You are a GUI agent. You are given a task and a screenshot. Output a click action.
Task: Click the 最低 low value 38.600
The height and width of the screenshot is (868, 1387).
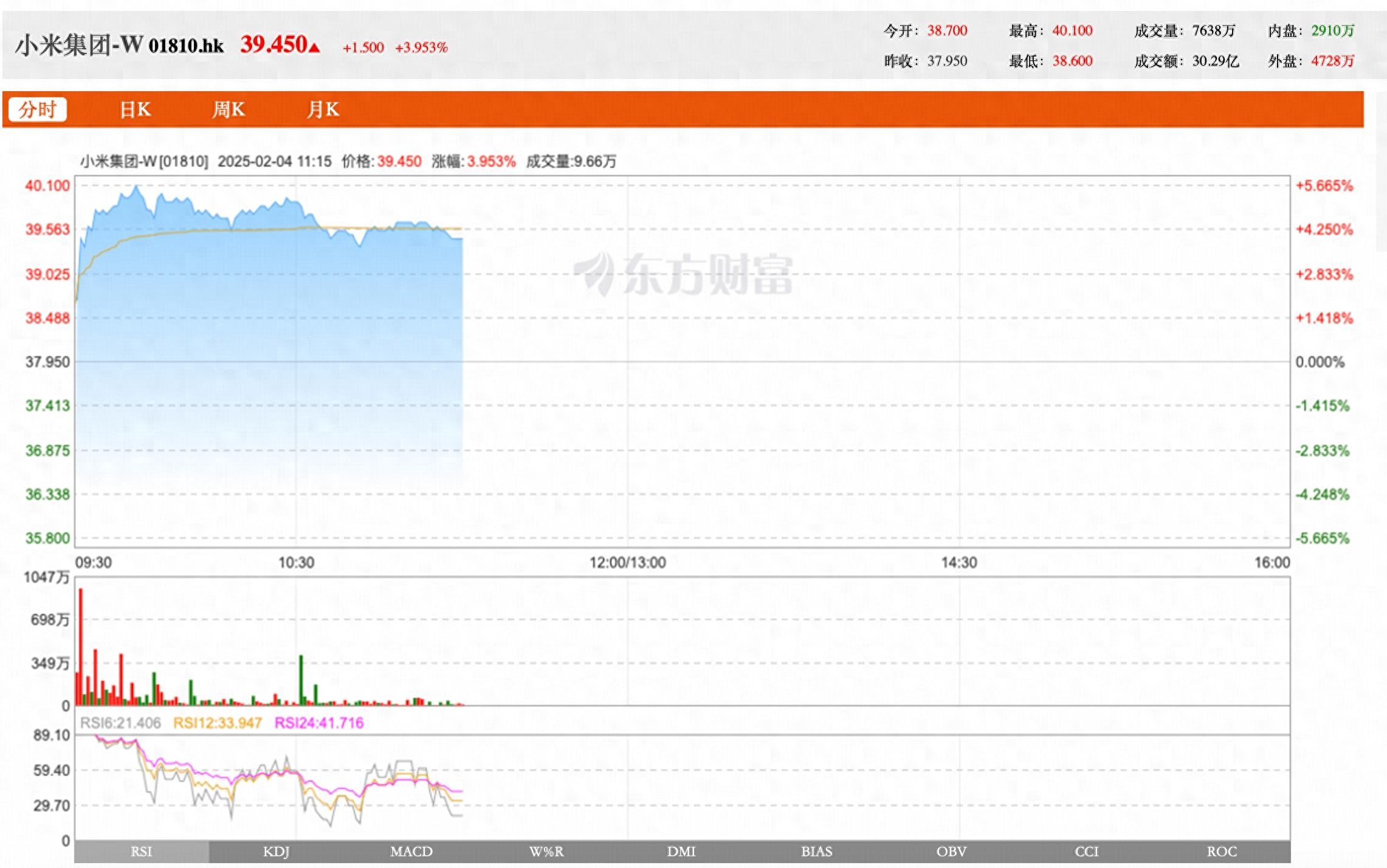[x=1072, y=61]
